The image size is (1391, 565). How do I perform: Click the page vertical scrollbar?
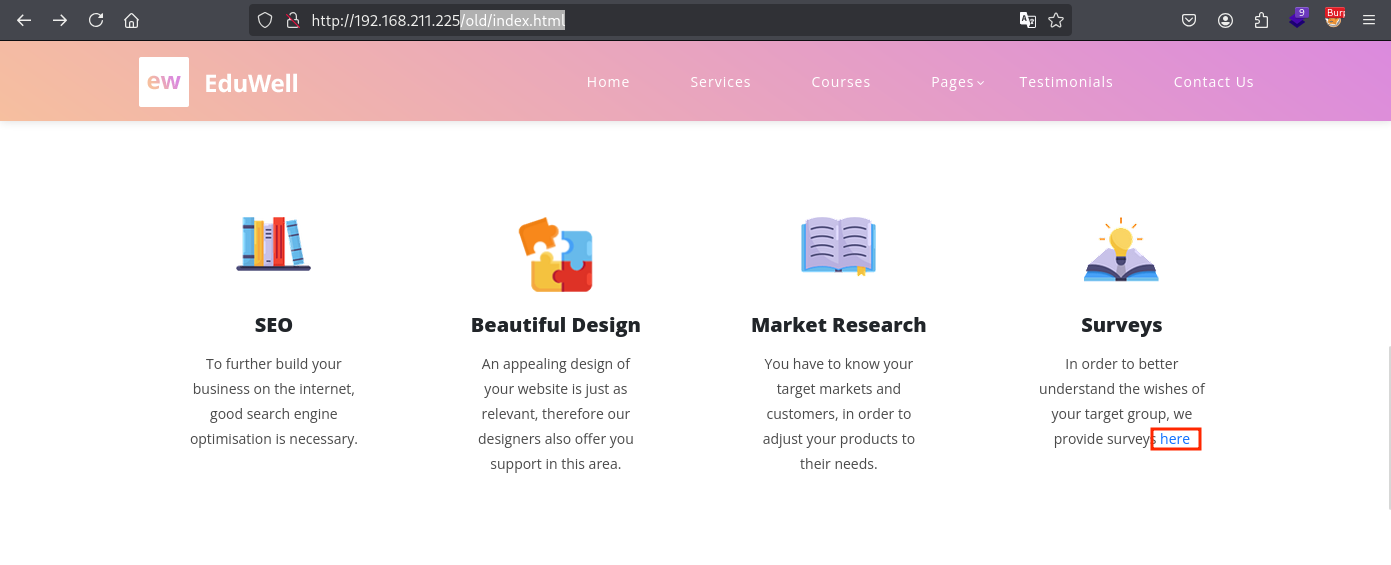point(1387,428)
